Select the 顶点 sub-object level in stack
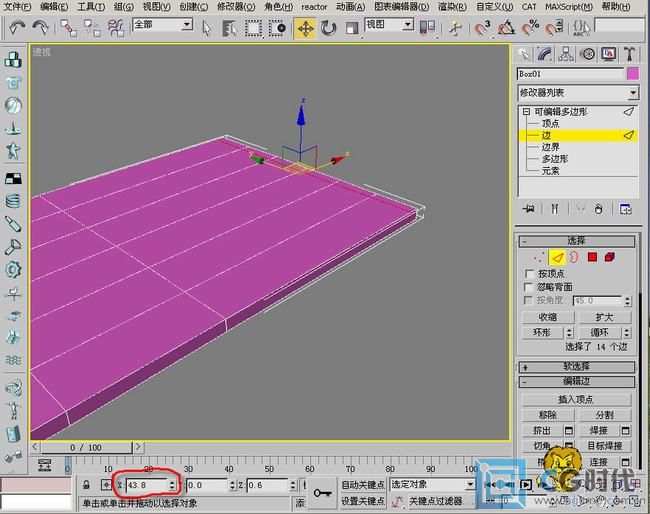Image resolution: width=650 pixels, height=514 pixels. [x=551, y=124]
